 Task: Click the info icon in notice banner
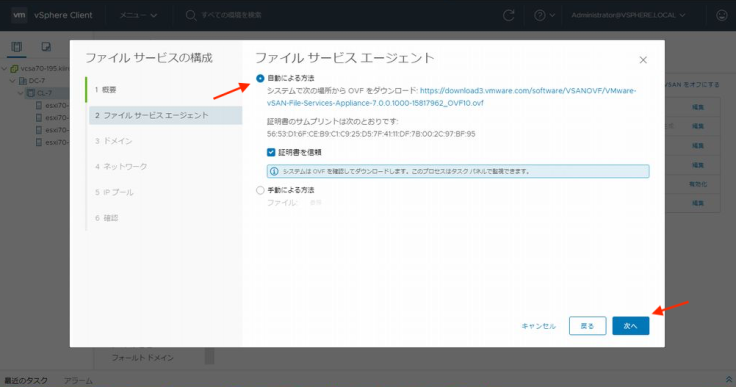click(274, 171)
